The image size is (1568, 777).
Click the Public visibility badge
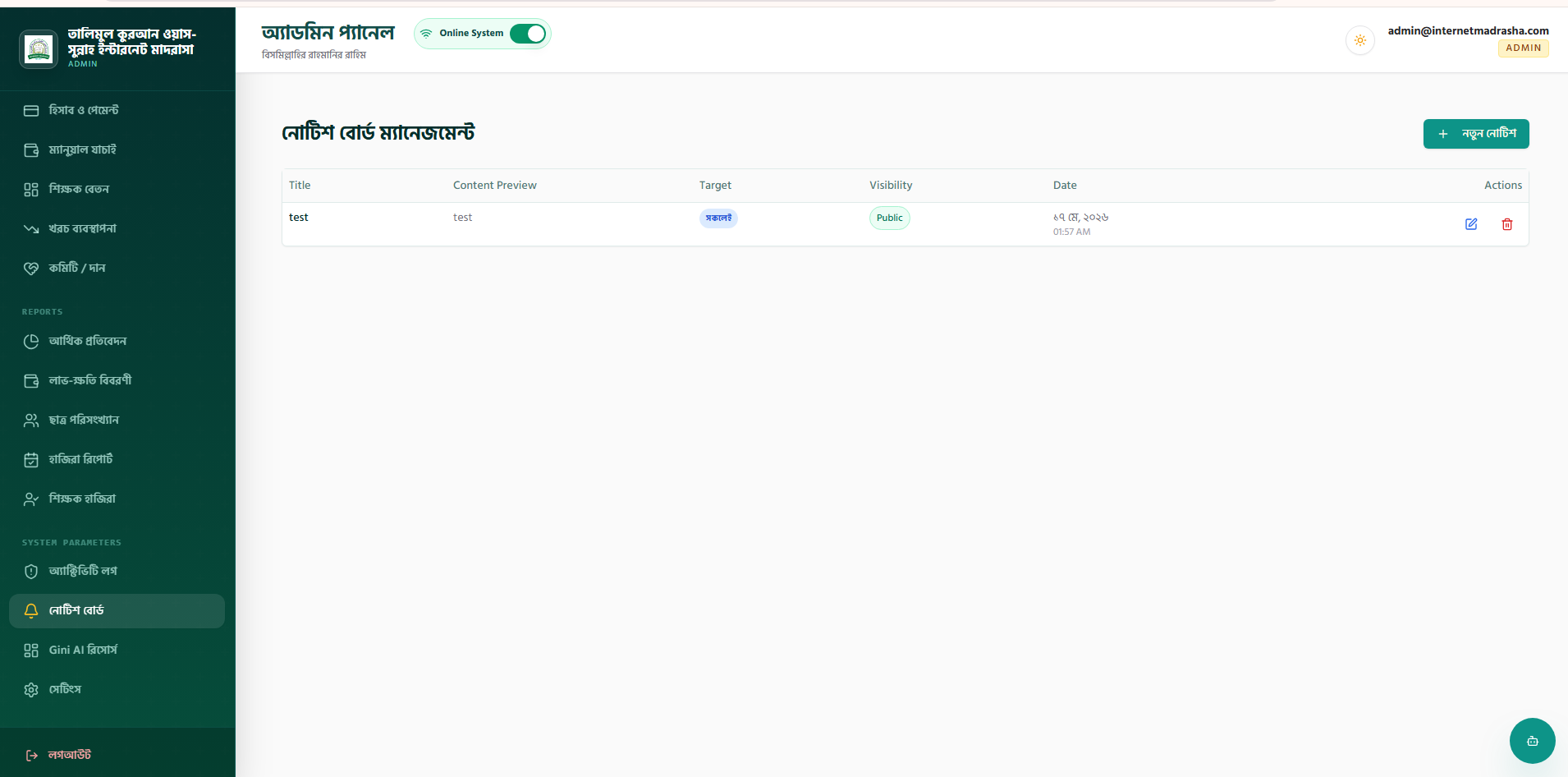(x=889, y=218)
